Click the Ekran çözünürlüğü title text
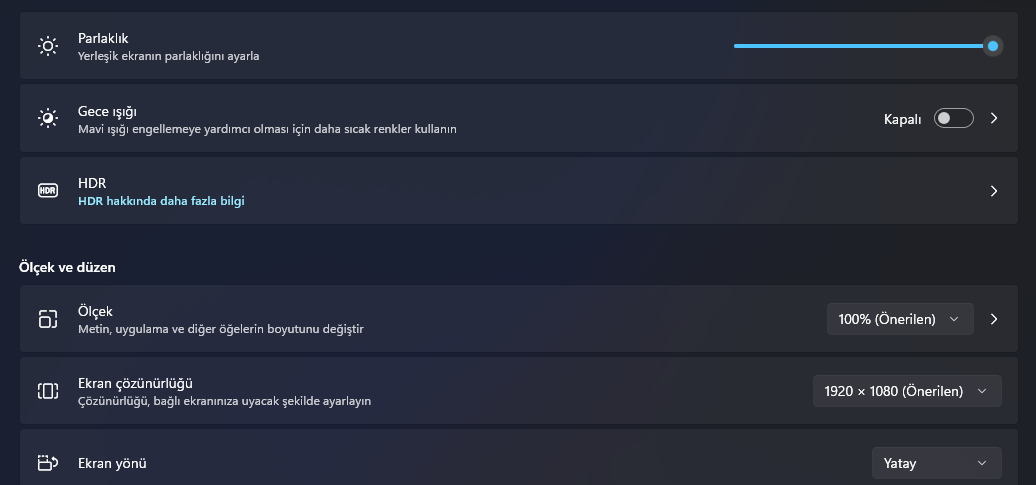1036x485 pixels. coord(135,383)
